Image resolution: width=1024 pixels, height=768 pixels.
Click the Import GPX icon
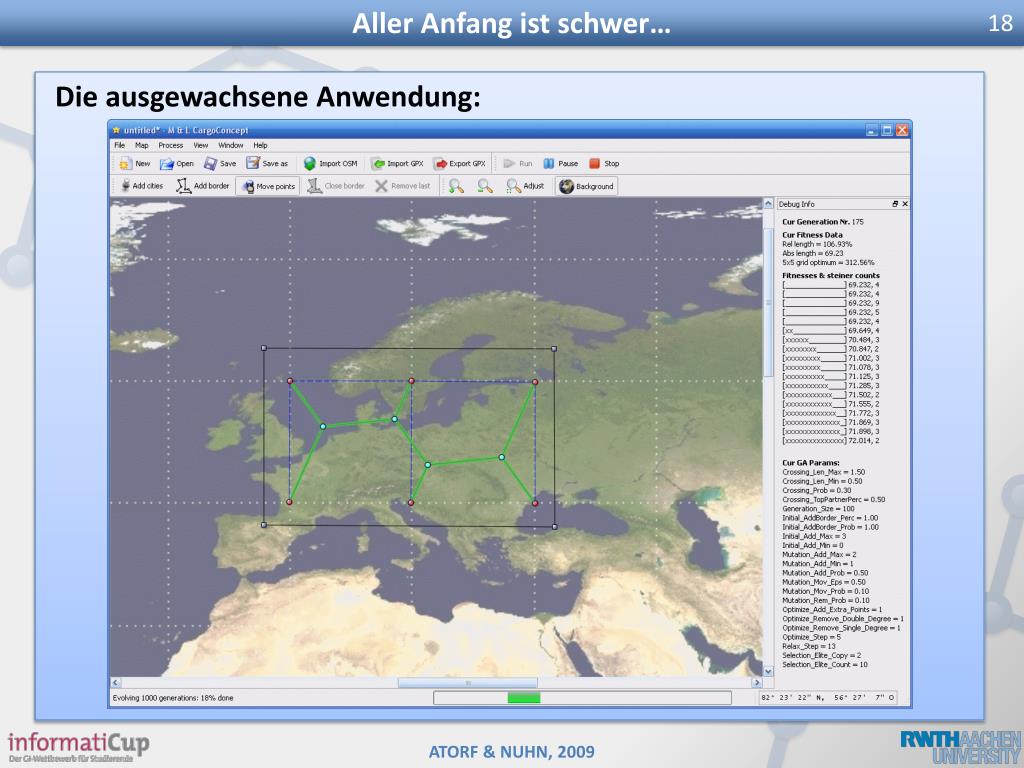tap(377, 164)
